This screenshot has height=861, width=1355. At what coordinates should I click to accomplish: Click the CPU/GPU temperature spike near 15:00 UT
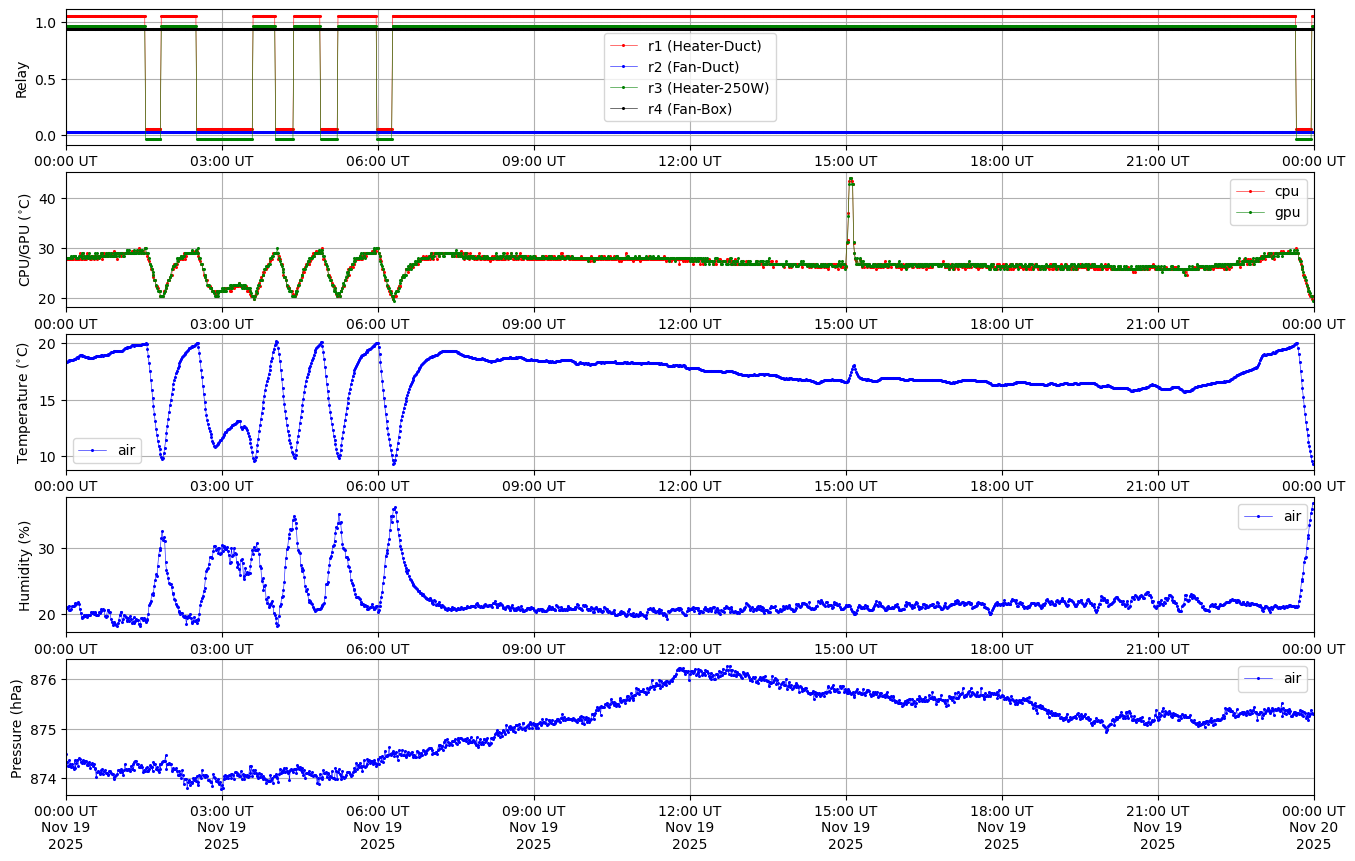click(850, 181)
